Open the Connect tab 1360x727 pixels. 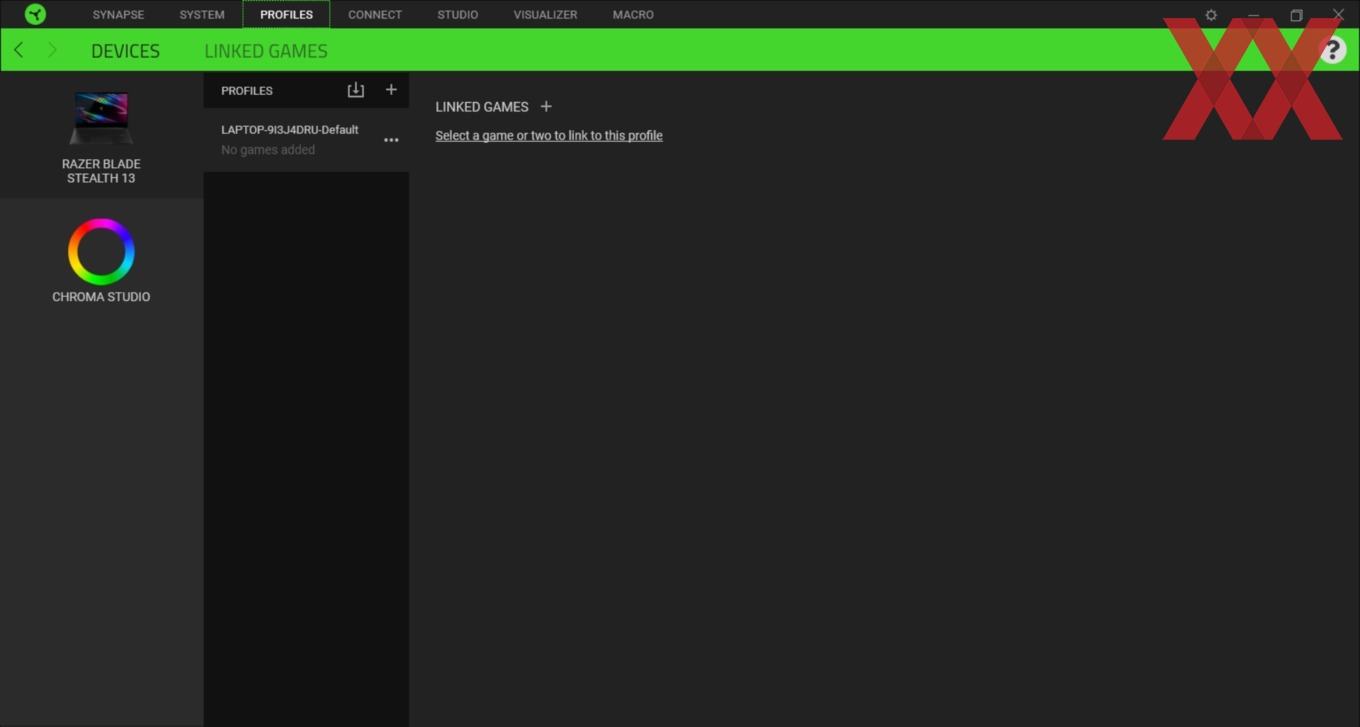click(375, 15)
